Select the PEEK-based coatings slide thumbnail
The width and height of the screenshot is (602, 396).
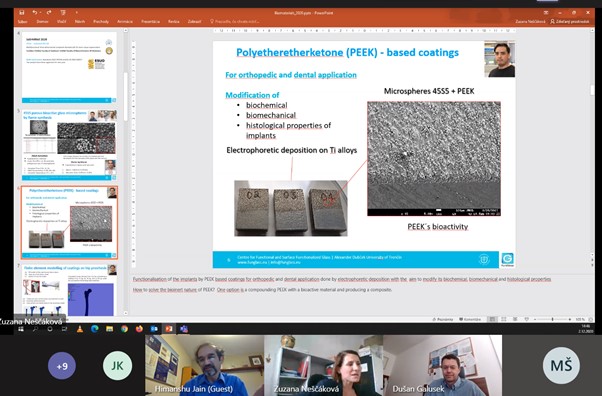coord(69,222)
